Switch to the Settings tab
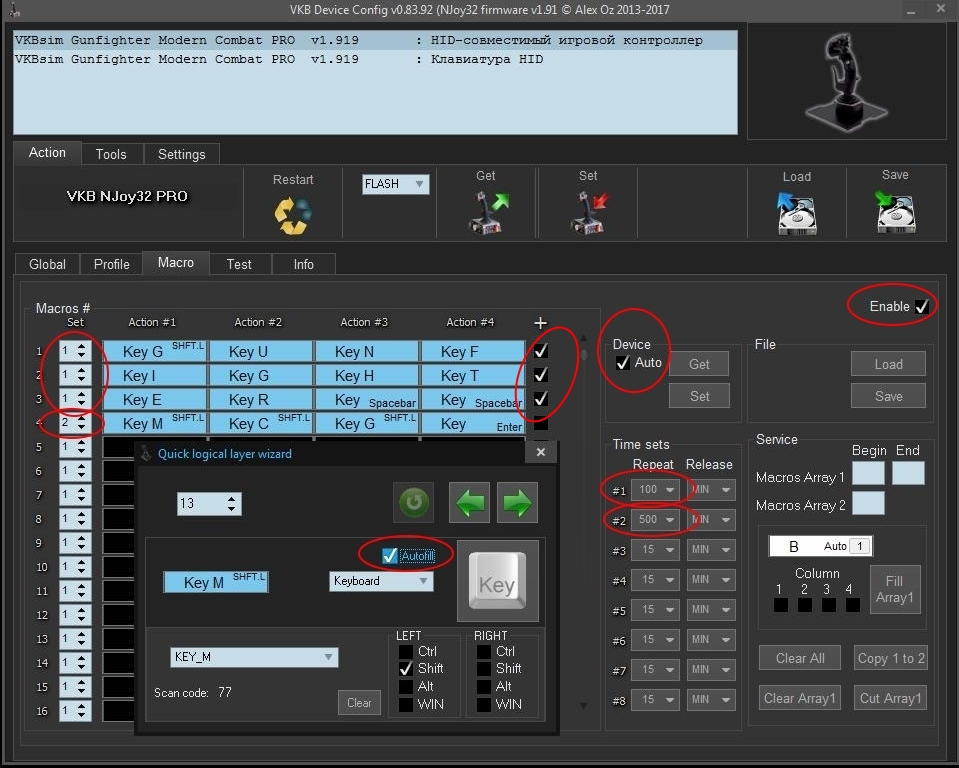The width and height of the screenshot is (959, 768). pyautogui.click(x=182, y=155)
